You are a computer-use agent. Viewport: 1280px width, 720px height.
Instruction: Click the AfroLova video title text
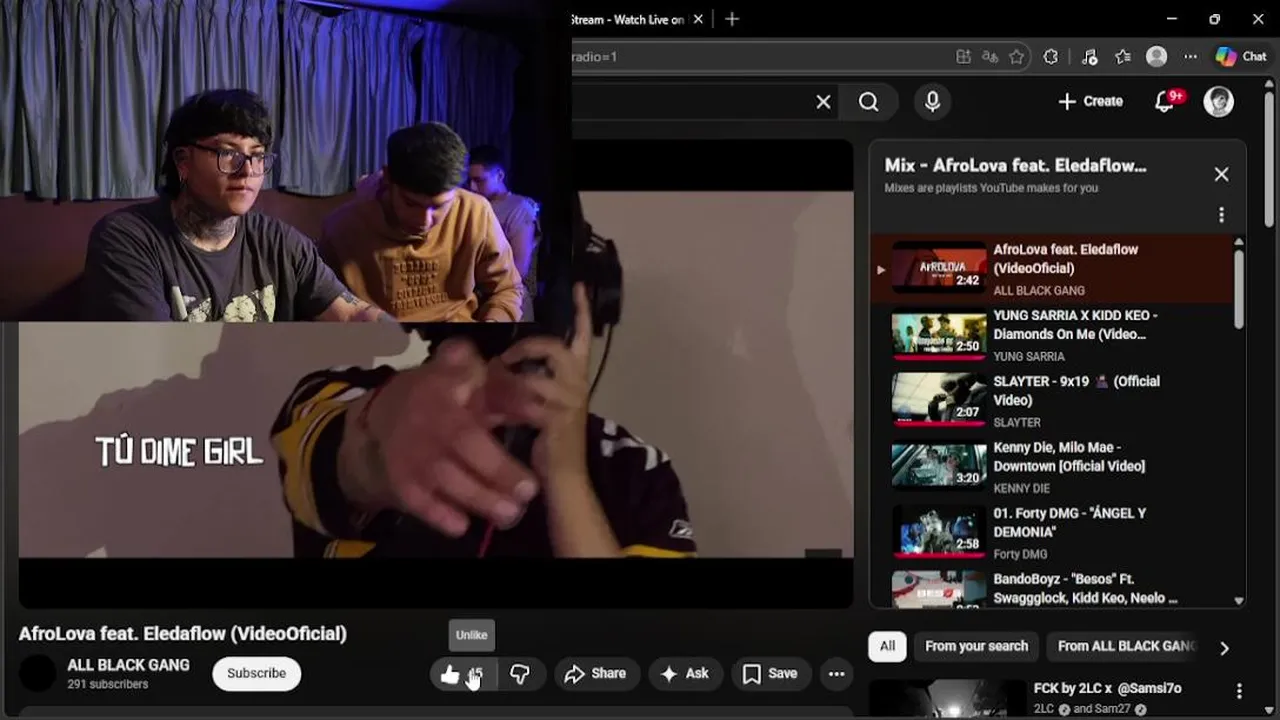(183, 633)
